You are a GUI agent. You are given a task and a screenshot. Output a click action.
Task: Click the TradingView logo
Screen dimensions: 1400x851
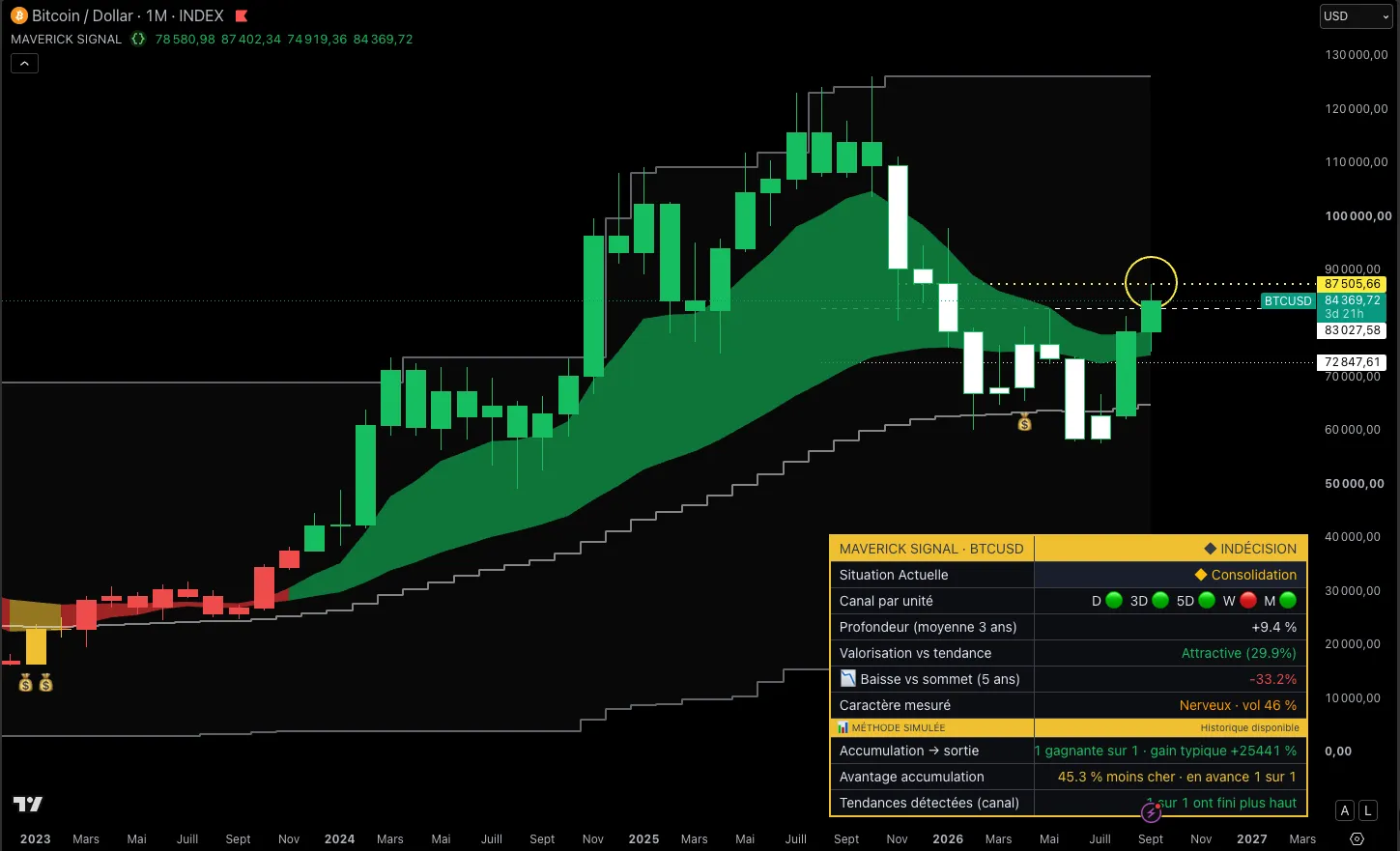(x=28, y=805)
